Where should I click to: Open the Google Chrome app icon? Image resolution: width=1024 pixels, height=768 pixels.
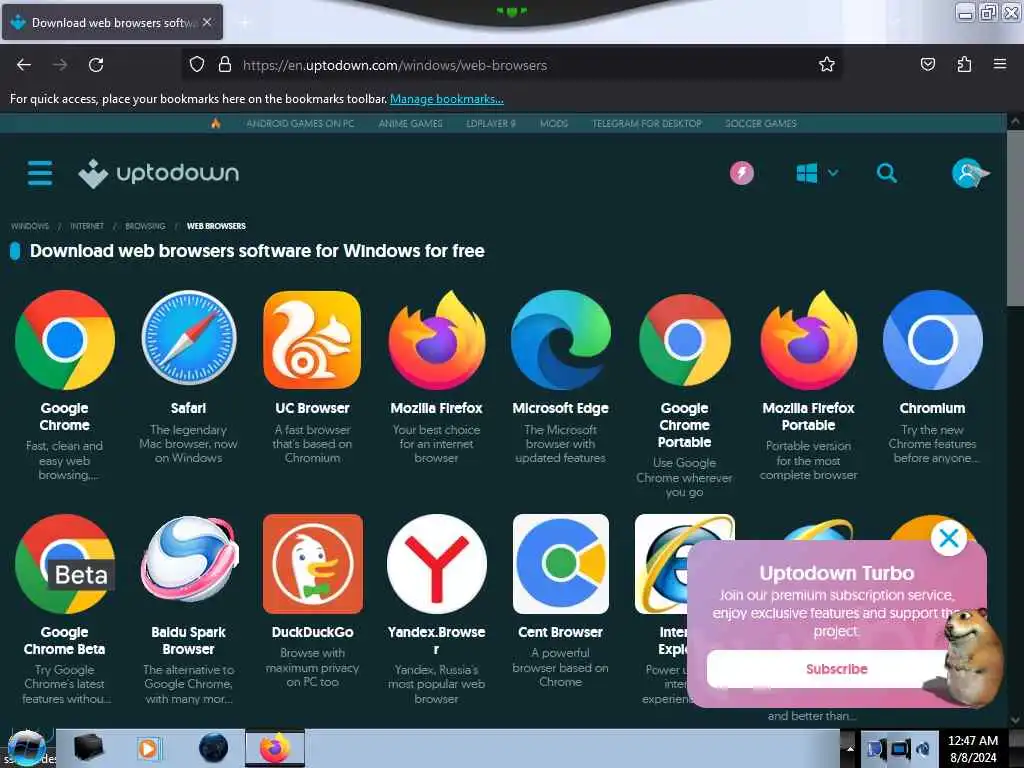click(65, 340)
